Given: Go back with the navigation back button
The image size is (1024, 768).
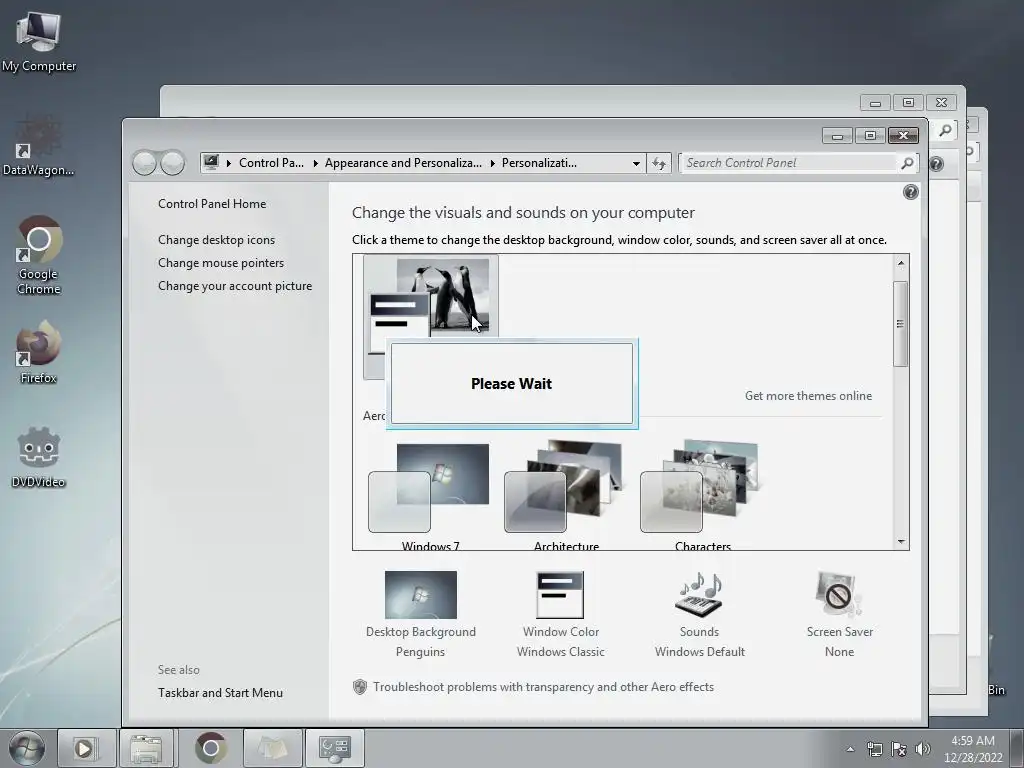Looking at the screenshot, I should click(144, 163).
